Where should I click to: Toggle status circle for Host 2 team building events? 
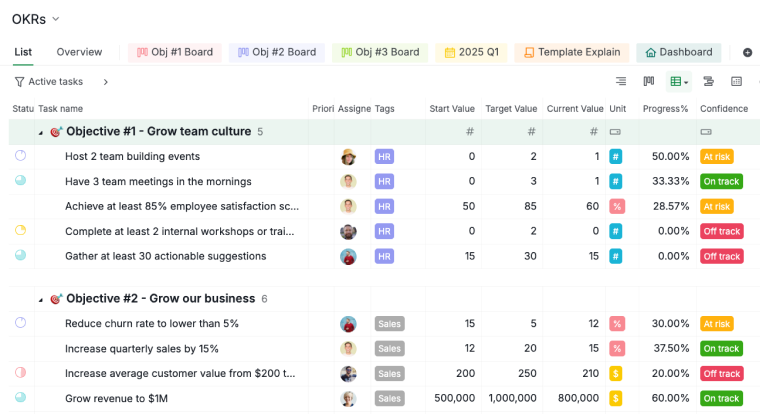tap(20, 156)
